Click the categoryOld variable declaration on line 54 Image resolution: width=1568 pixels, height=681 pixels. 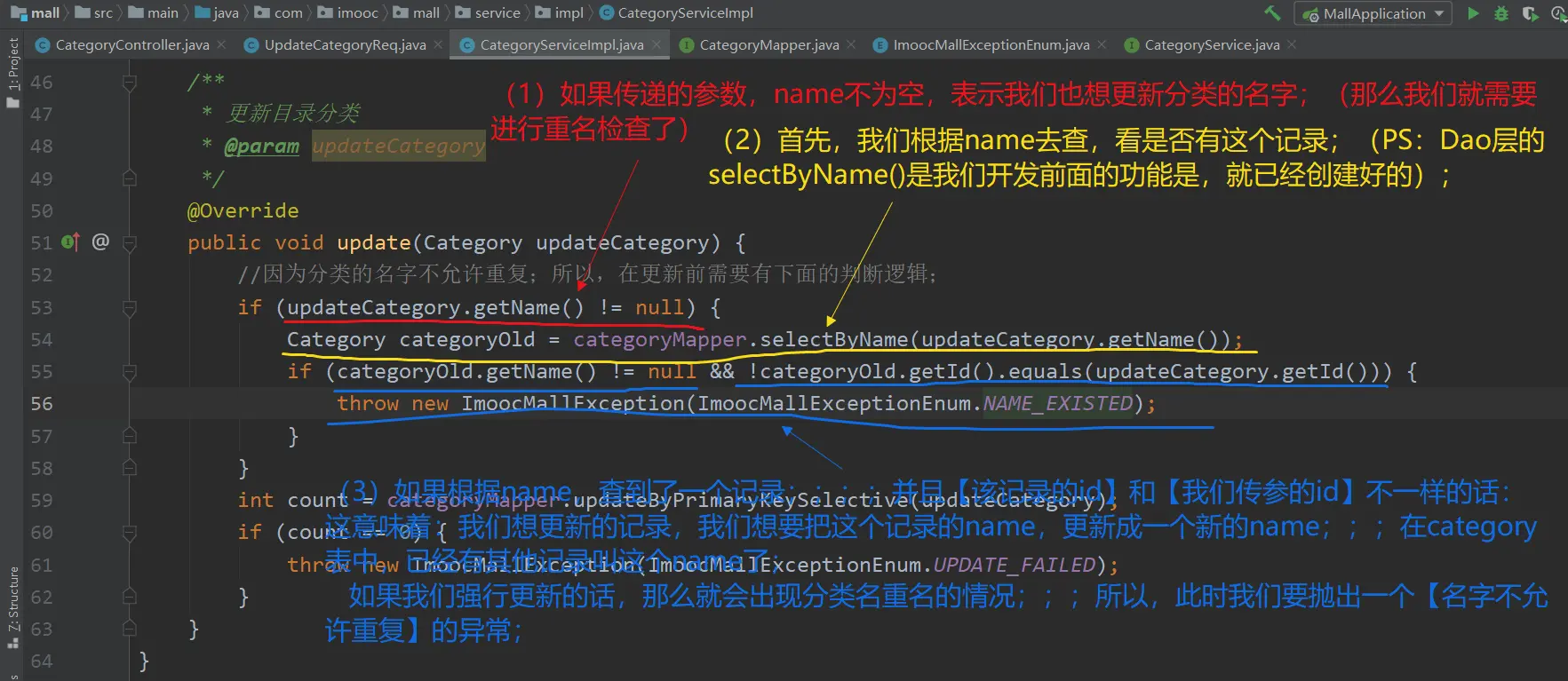click(x=467, y=339)
